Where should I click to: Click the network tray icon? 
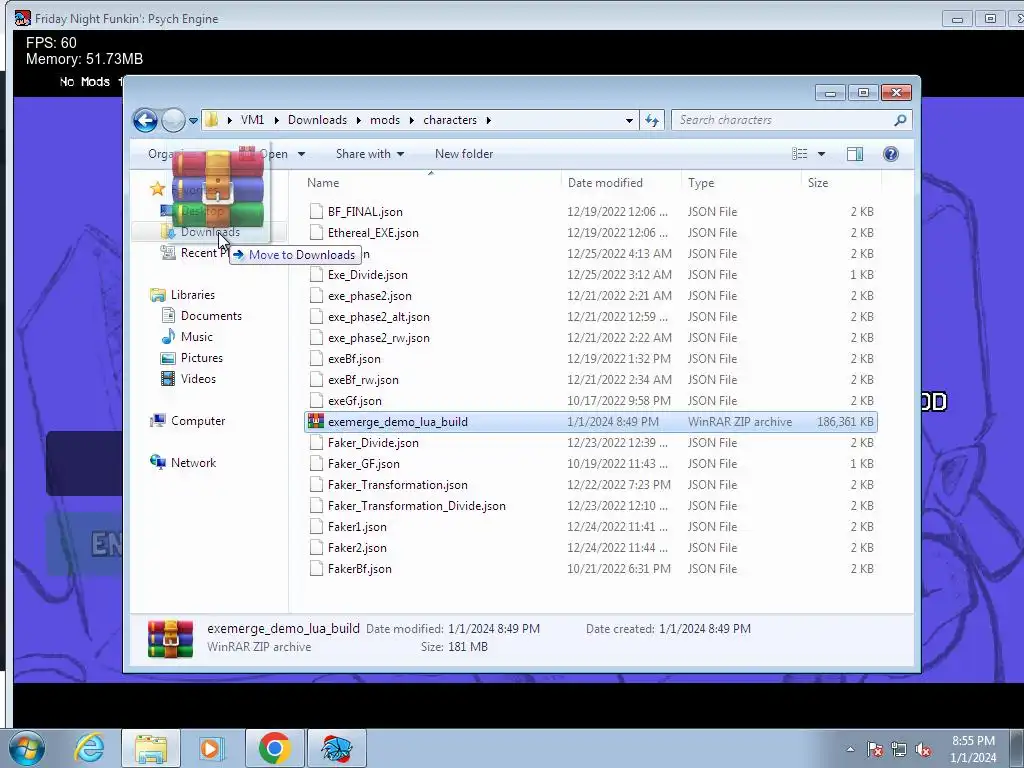point(899,749)
